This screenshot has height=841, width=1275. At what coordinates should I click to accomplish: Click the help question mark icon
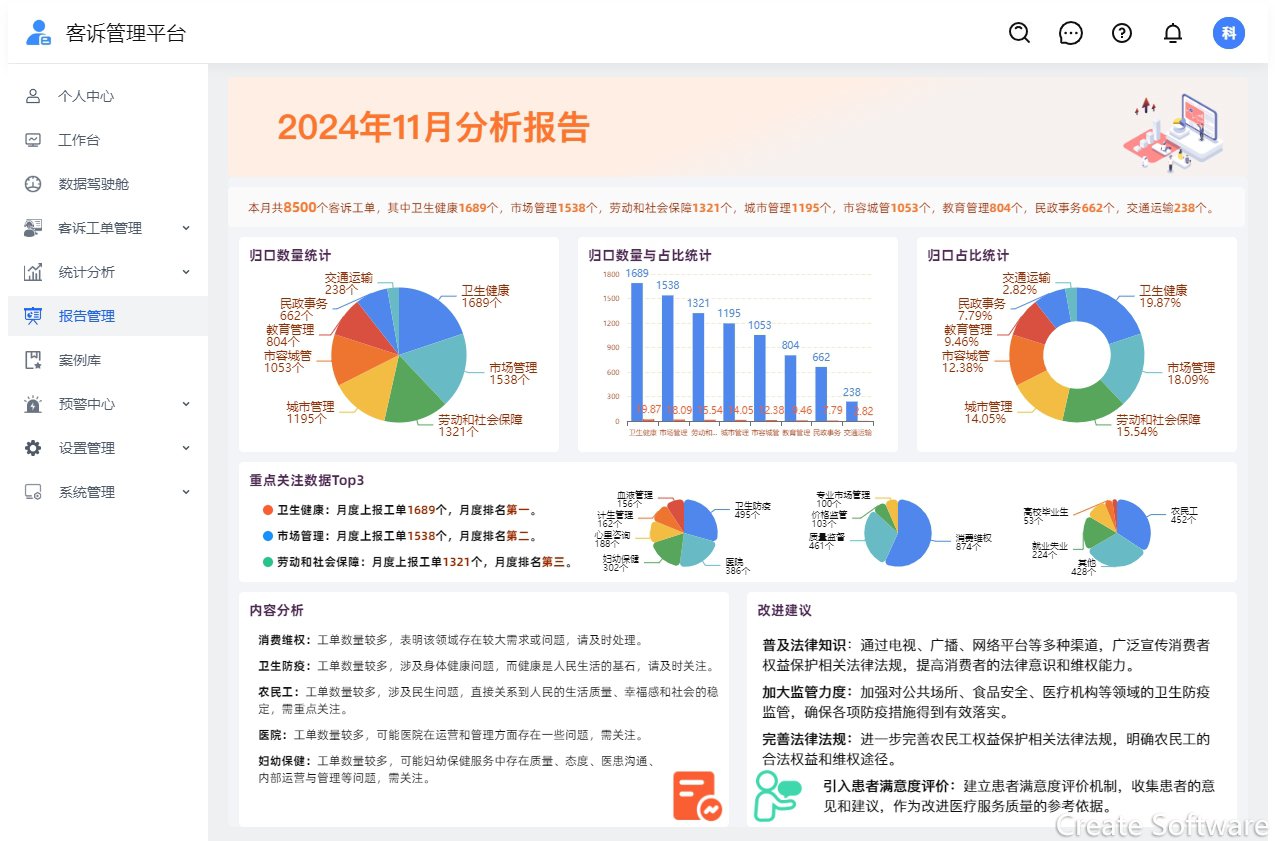click(1121, 33)
